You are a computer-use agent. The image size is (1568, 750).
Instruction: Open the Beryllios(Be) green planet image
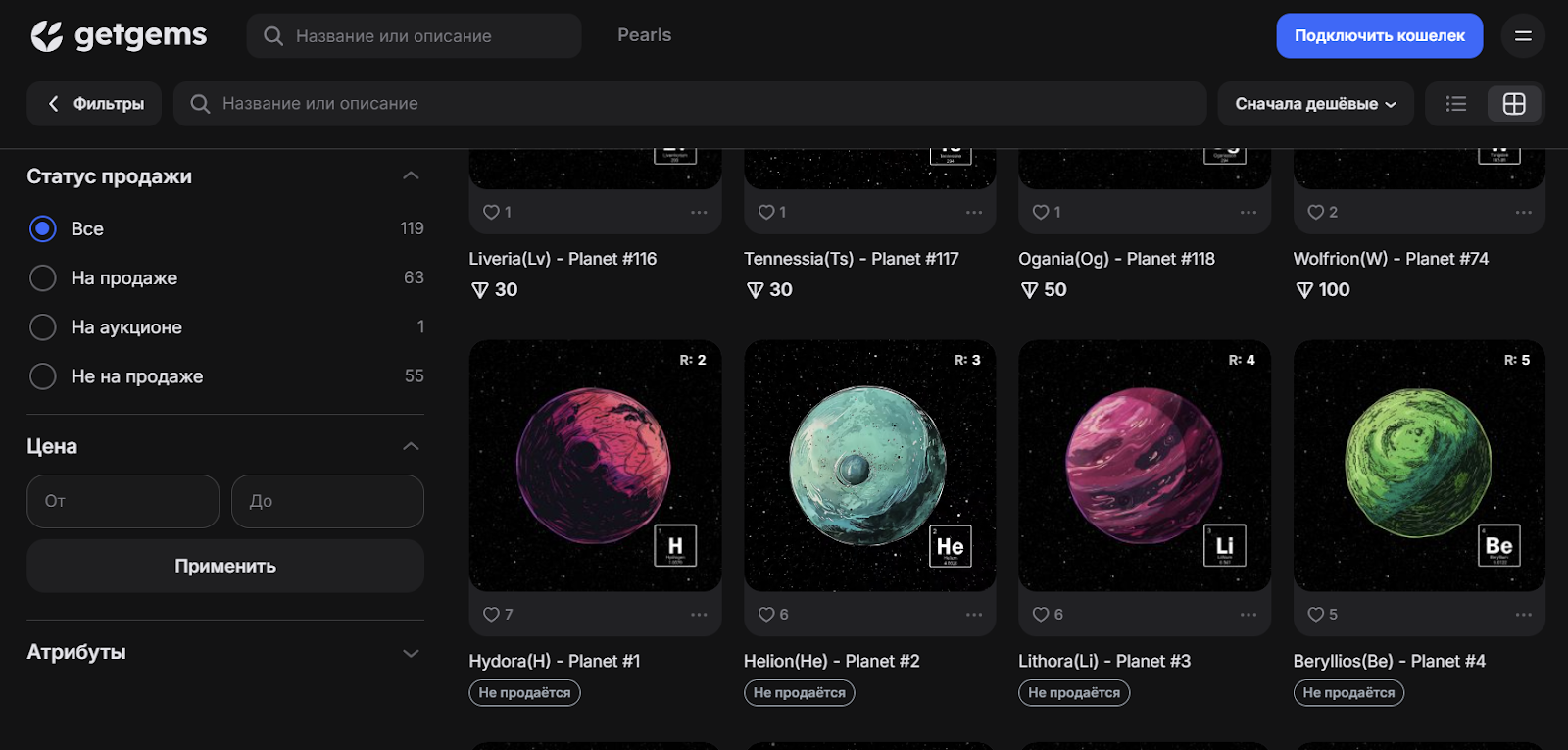(1419, 466)
